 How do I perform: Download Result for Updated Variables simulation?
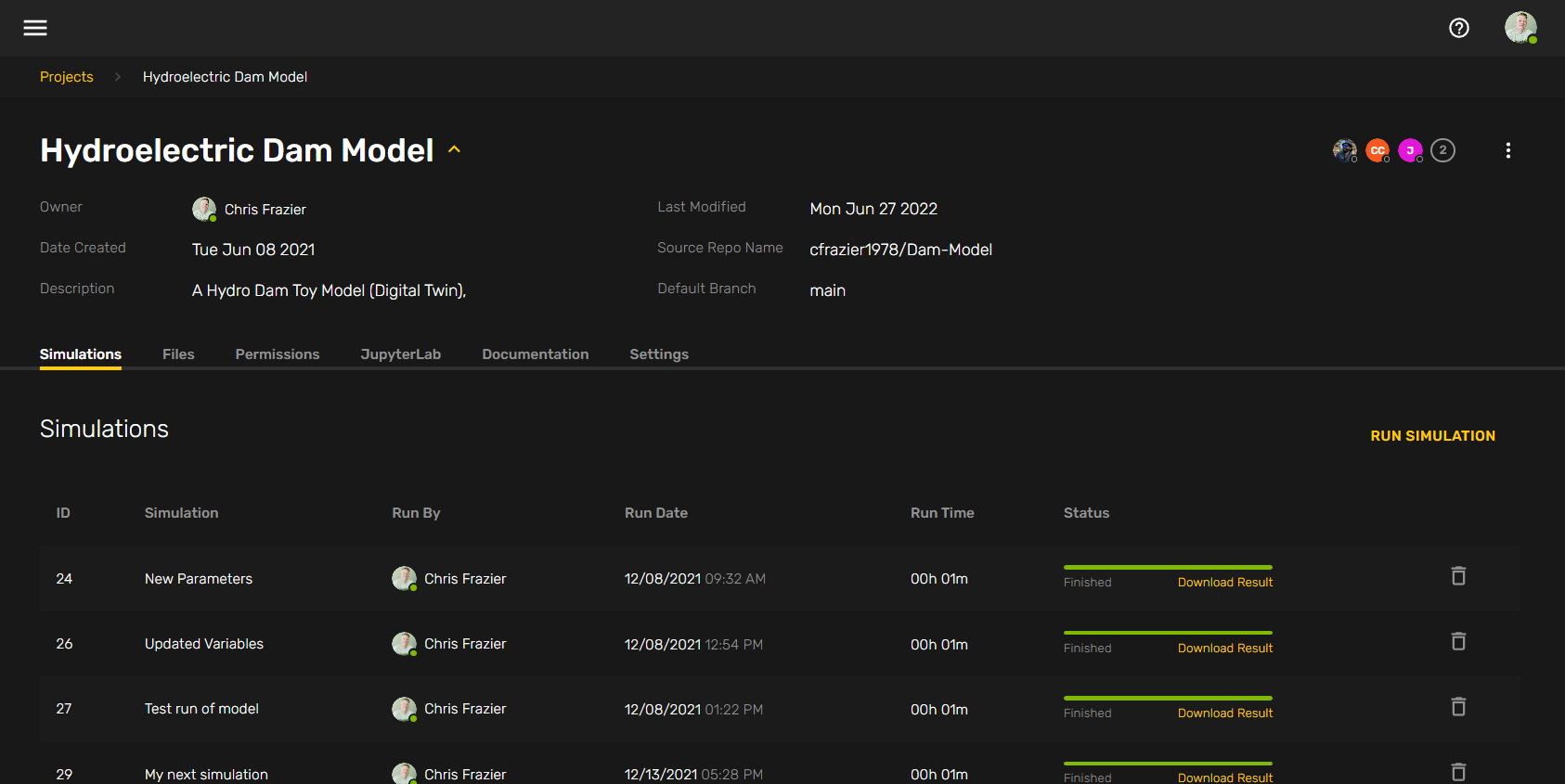click(1225, 649)
